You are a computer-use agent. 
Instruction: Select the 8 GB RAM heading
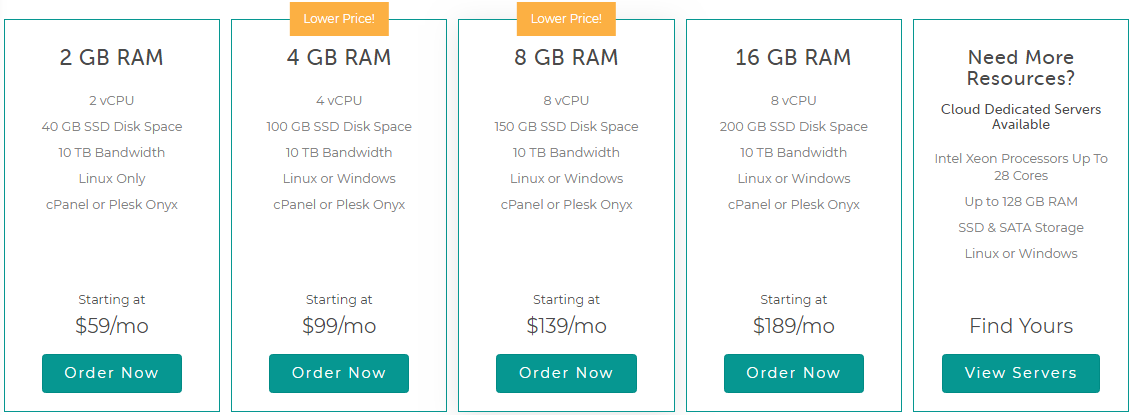tap(566, 58)
